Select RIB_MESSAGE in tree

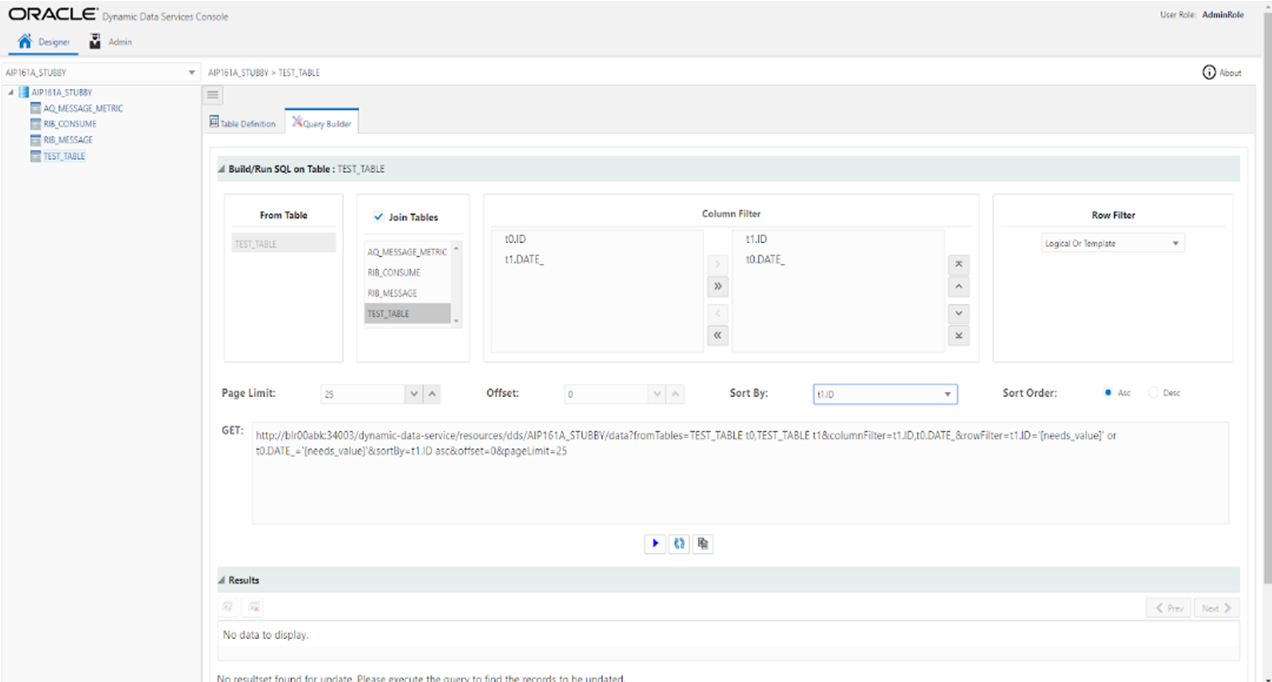click(68, 140)
